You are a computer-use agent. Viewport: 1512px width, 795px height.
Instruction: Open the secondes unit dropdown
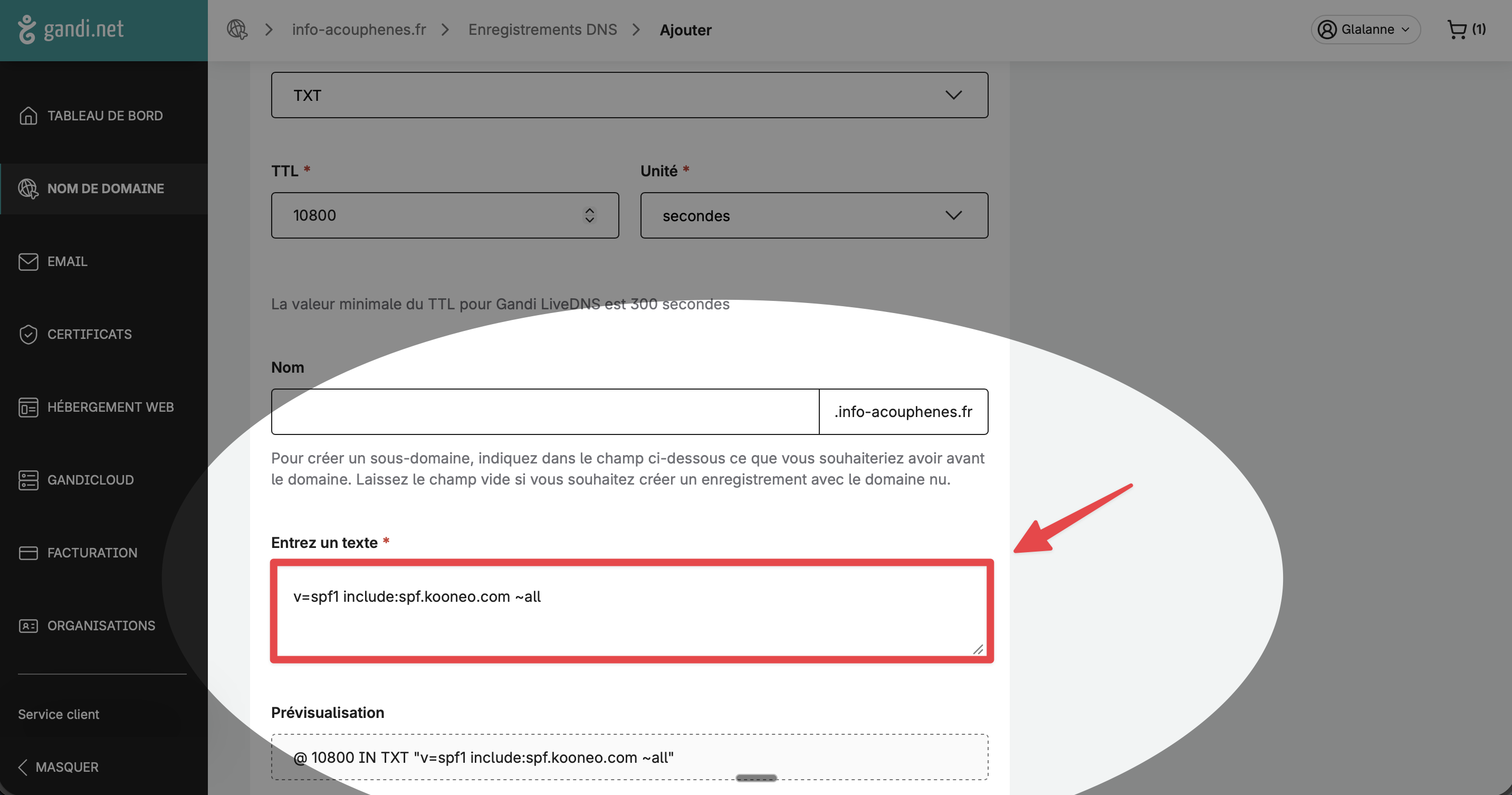[x=814, y=215]
